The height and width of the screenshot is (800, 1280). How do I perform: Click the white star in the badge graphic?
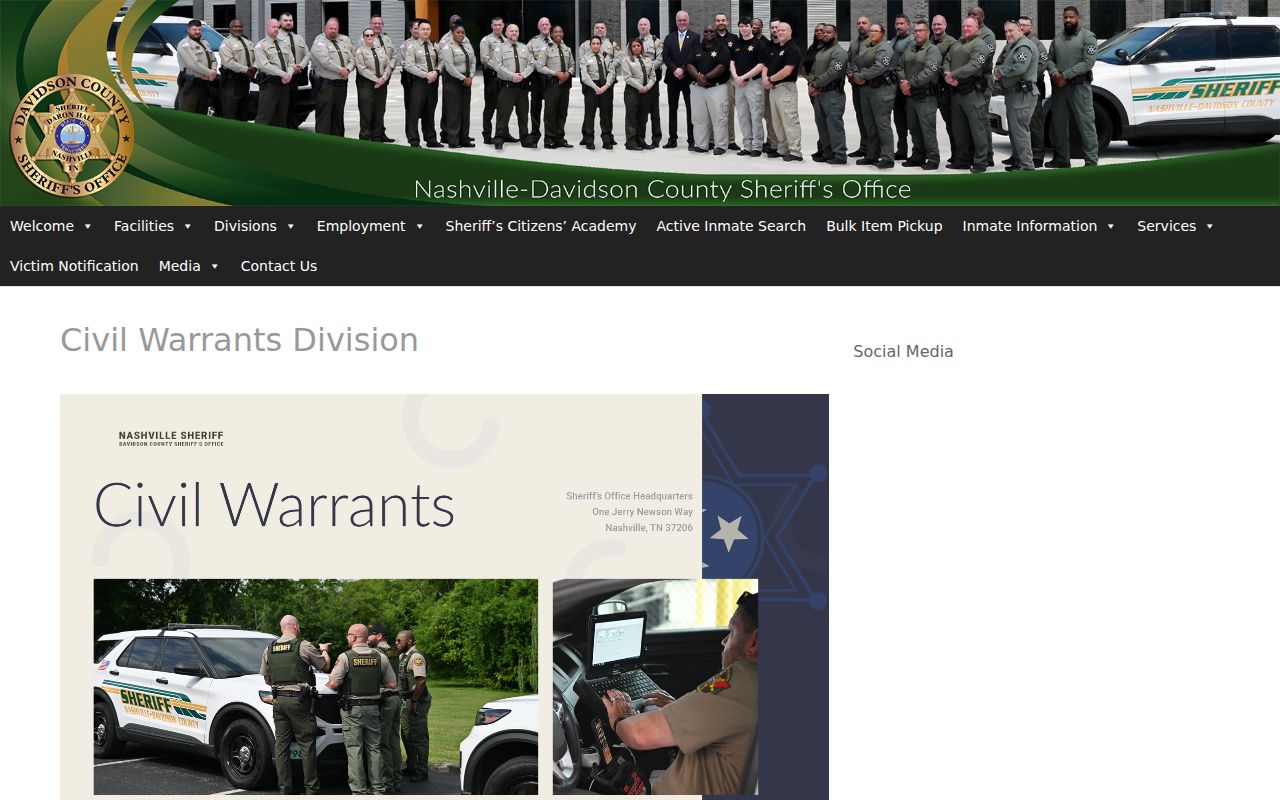(x=728, y=533)
